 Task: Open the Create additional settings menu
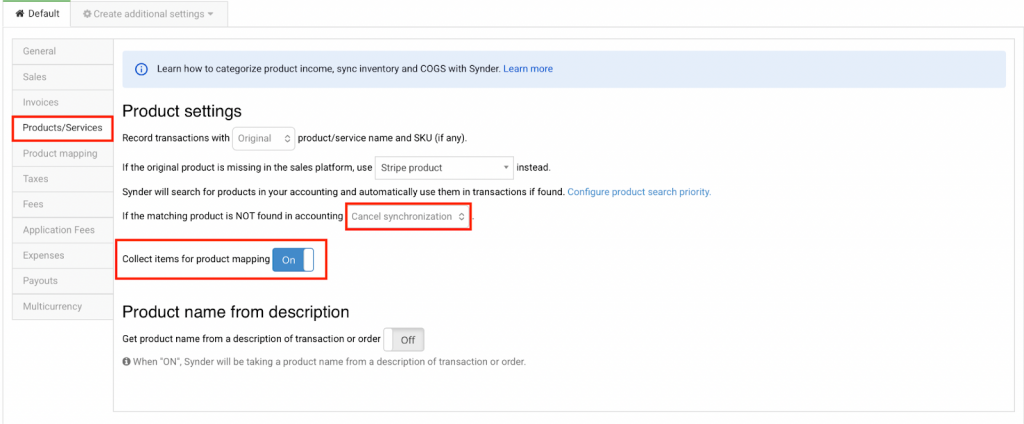coord(148,14)
